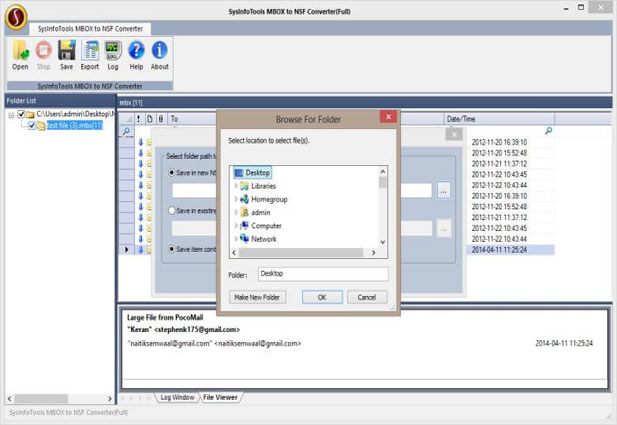The height and width of the screenshot is (425, 617).
Task: Select the admin folder in browse tree
Action: pos(255,212)
